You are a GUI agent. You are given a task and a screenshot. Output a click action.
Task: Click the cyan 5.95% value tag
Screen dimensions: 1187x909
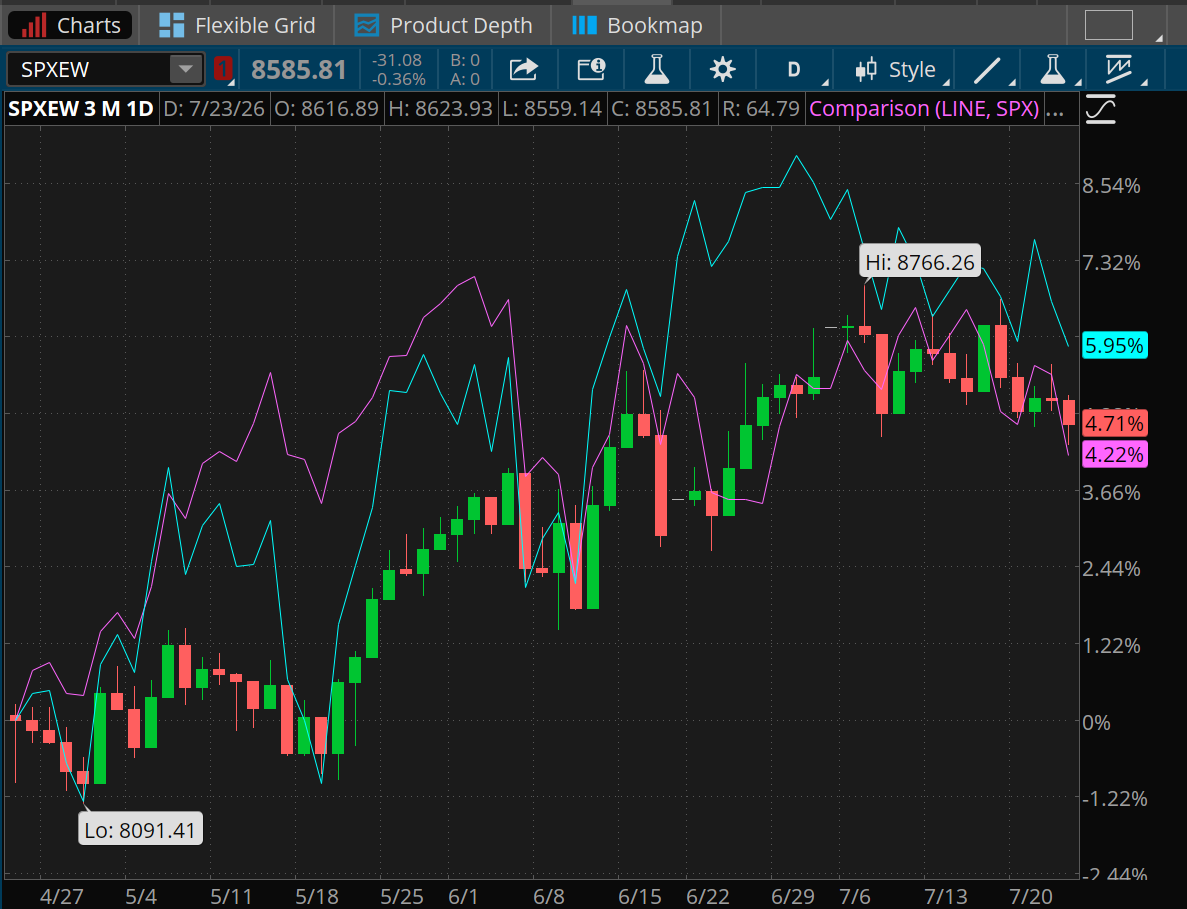pos(1114,345)
